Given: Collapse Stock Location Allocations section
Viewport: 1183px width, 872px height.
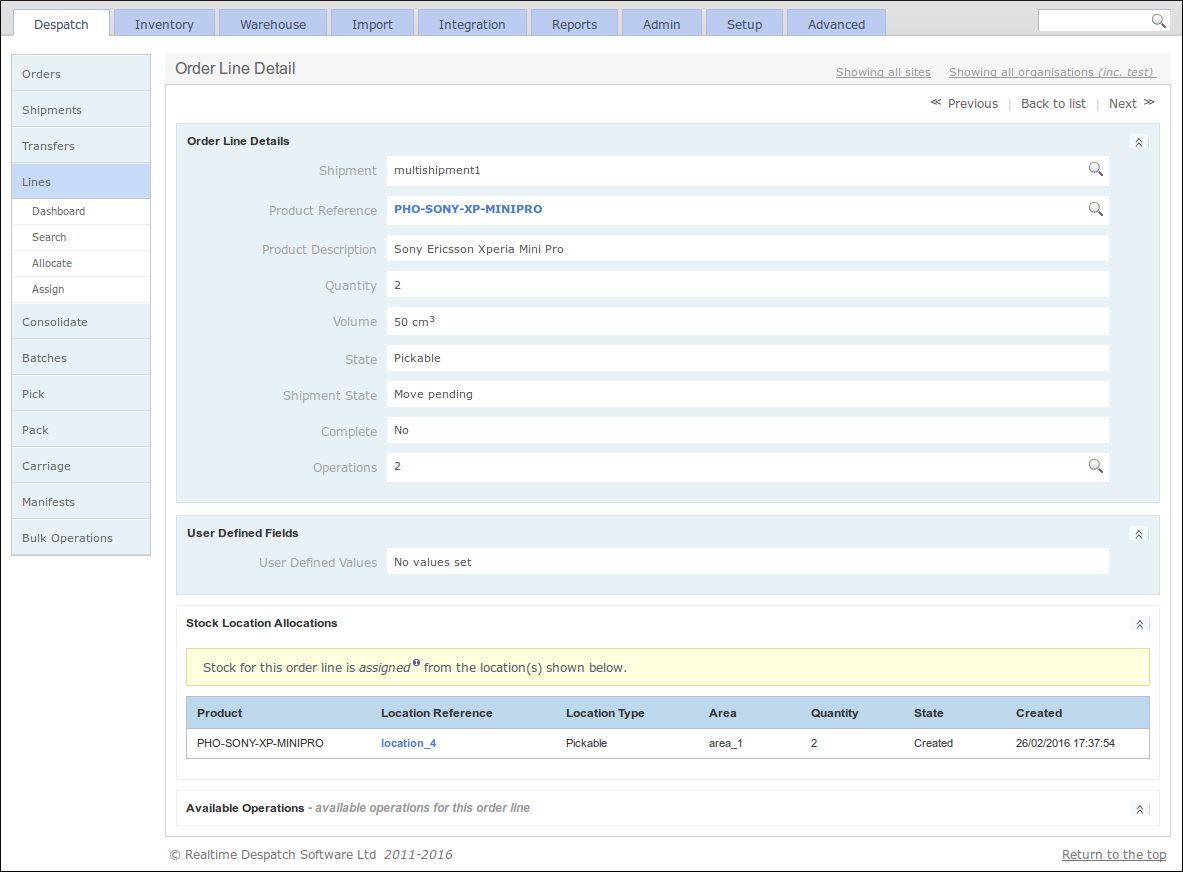Looking at the screenshot, I should [x=1139, y=624].
